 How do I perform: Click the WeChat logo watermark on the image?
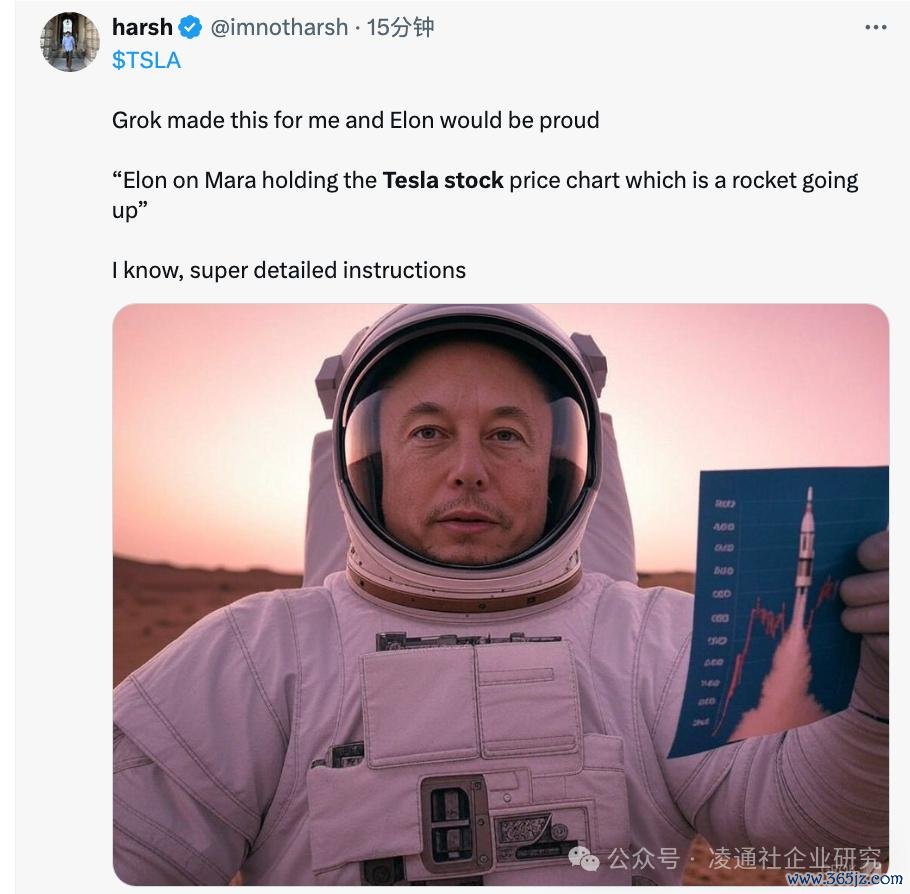click(x=583, y=859)
